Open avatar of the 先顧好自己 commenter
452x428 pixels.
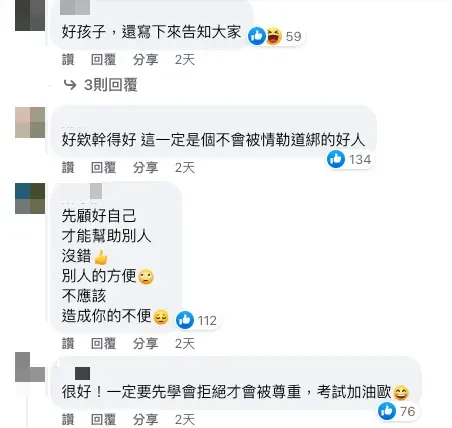(30, 198)
